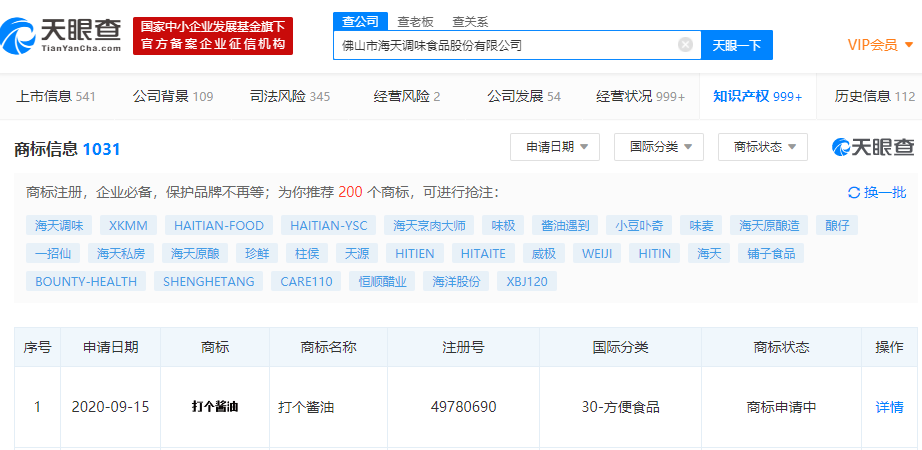This screenshot has width=922, height=450.
Task: Select the 恒顺醋业 trademark tag
Action: click(382, 281)
